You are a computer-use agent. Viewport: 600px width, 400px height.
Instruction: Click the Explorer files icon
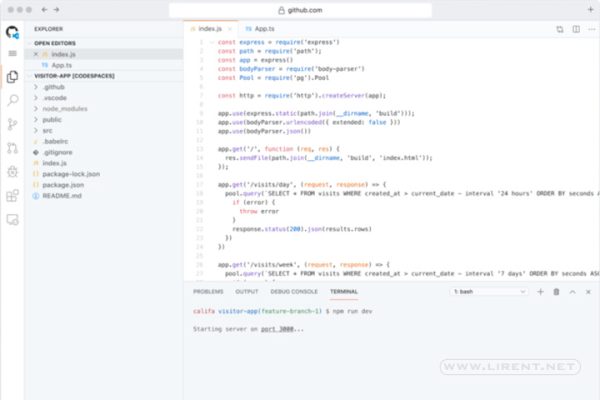pos(12,76)
